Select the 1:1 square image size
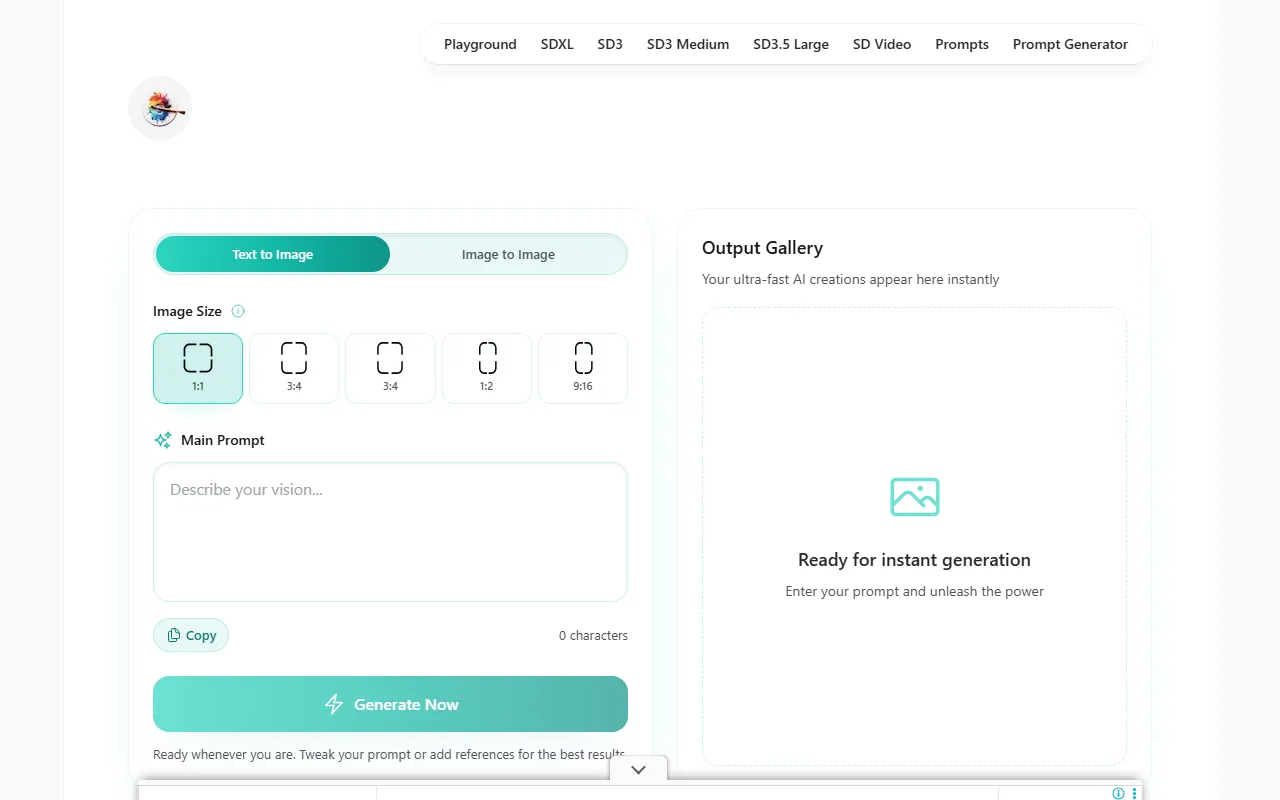Viewport: 1280px width, 800px height. tap(198, 368)
